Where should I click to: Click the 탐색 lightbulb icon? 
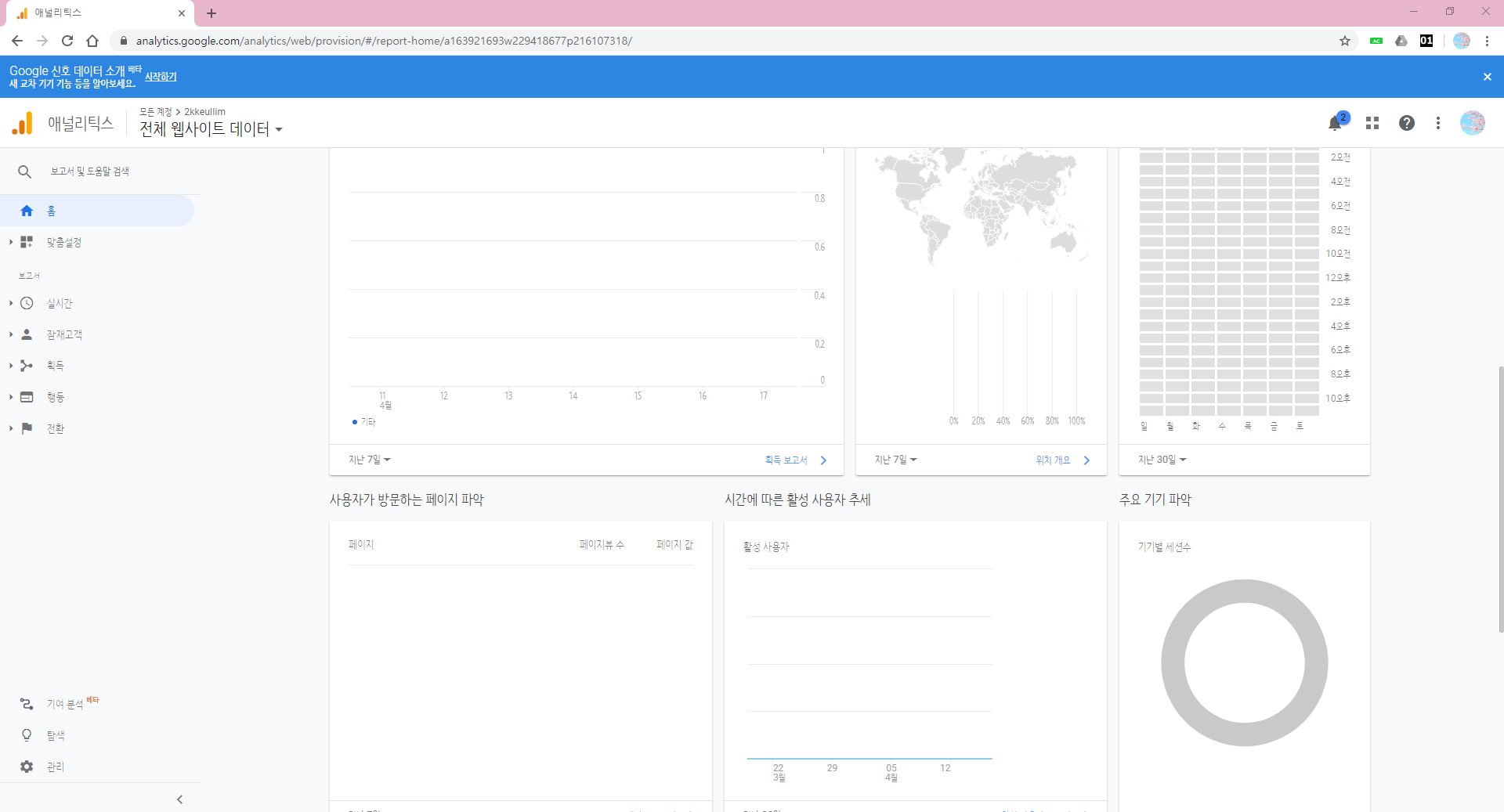(x=27, y=735)
